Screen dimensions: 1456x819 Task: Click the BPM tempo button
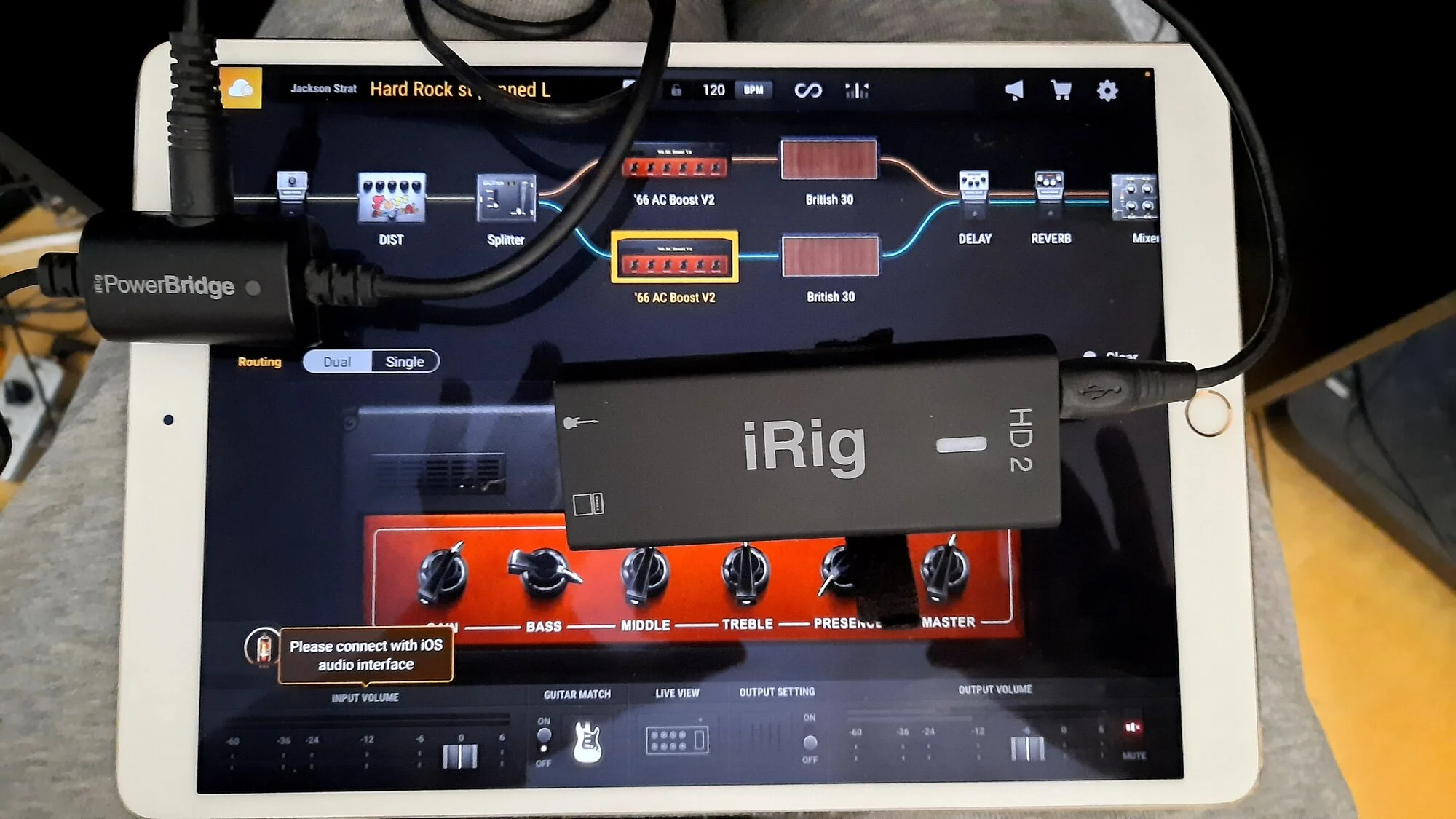pyautogui.click(x=753, y=90)
